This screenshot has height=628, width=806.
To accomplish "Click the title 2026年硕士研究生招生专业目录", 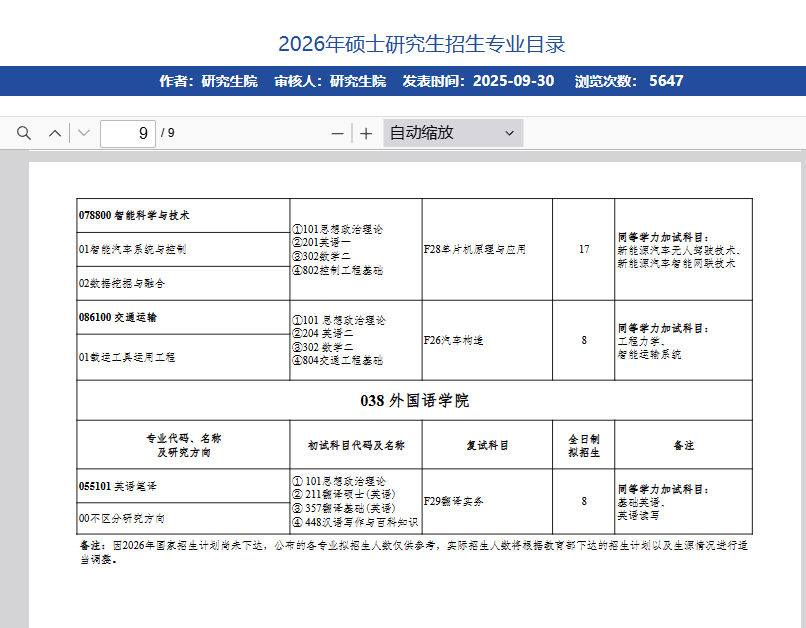I will click(x=421, y=44).
